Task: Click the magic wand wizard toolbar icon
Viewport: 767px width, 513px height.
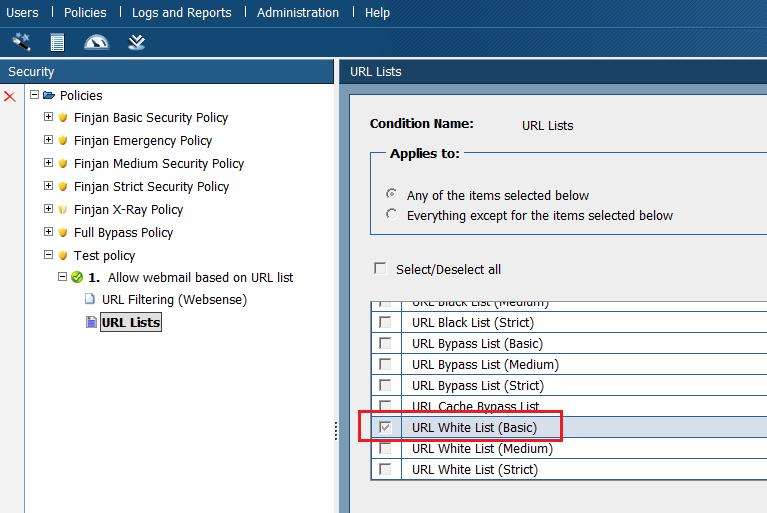Action: pyautogui.click(x=20, y=42)
